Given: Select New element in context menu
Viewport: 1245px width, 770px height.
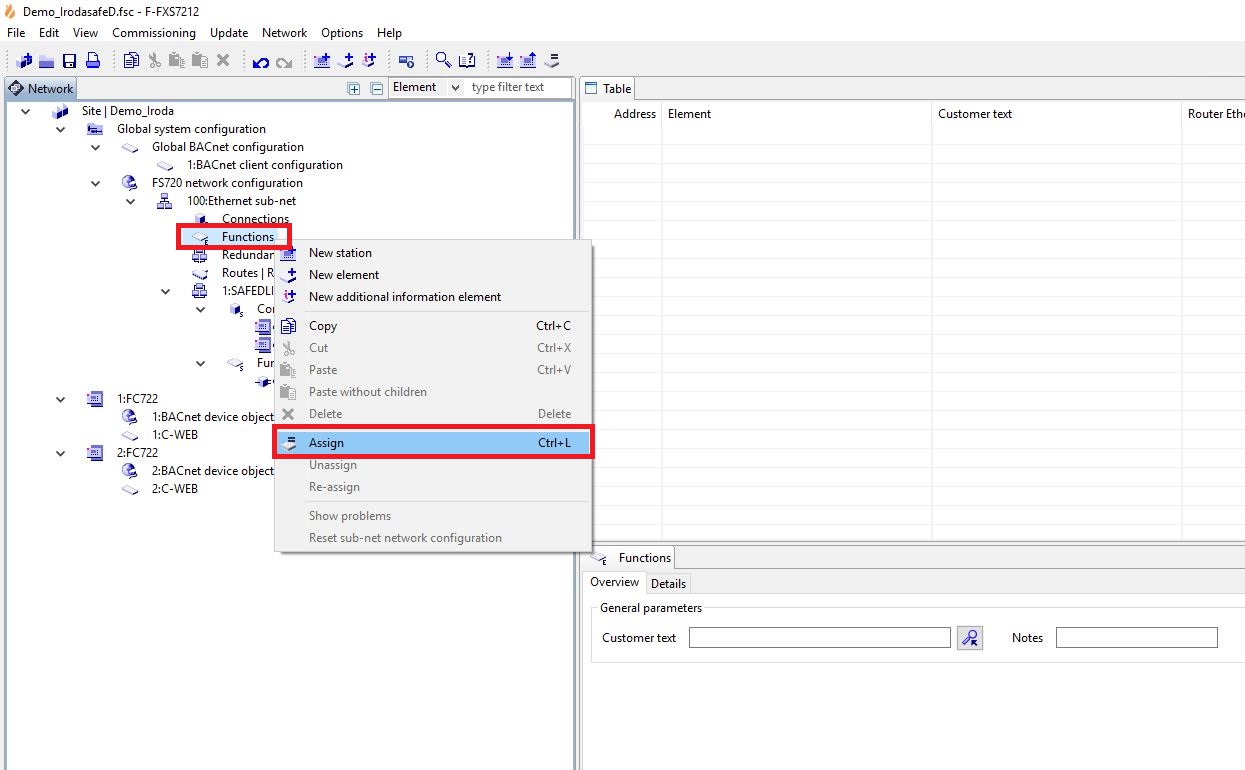Looking at the screenshot, I should (343, 275).
